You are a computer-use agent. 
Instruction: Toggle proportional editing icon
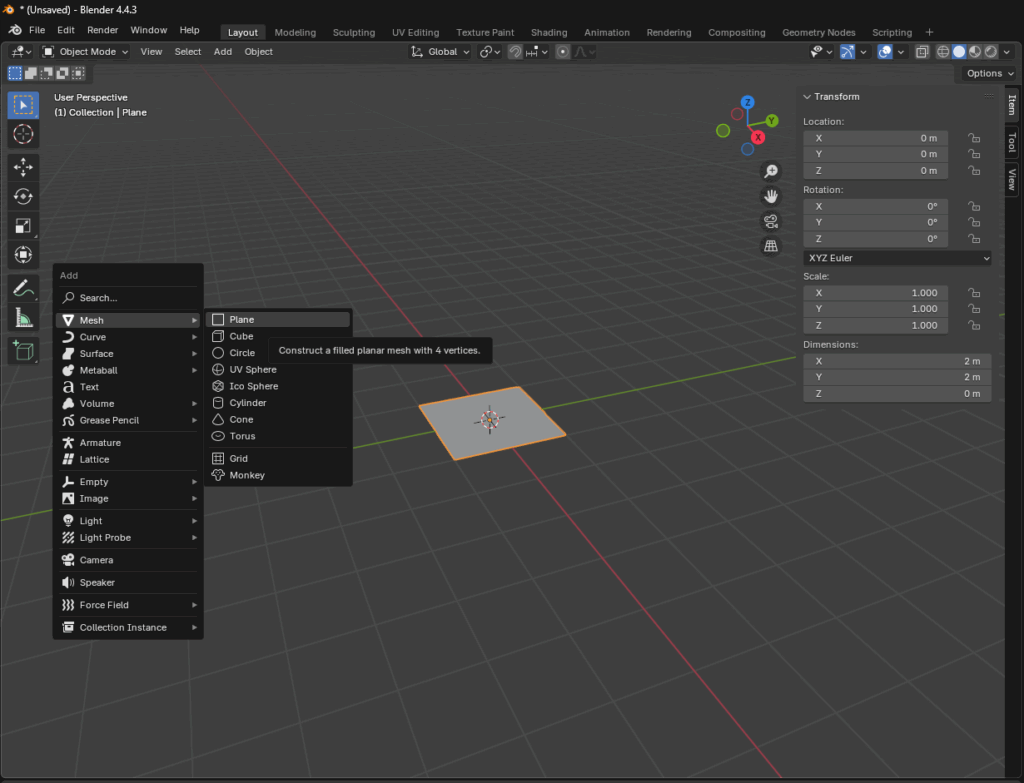pyautogui.click(x=562, y=52)
